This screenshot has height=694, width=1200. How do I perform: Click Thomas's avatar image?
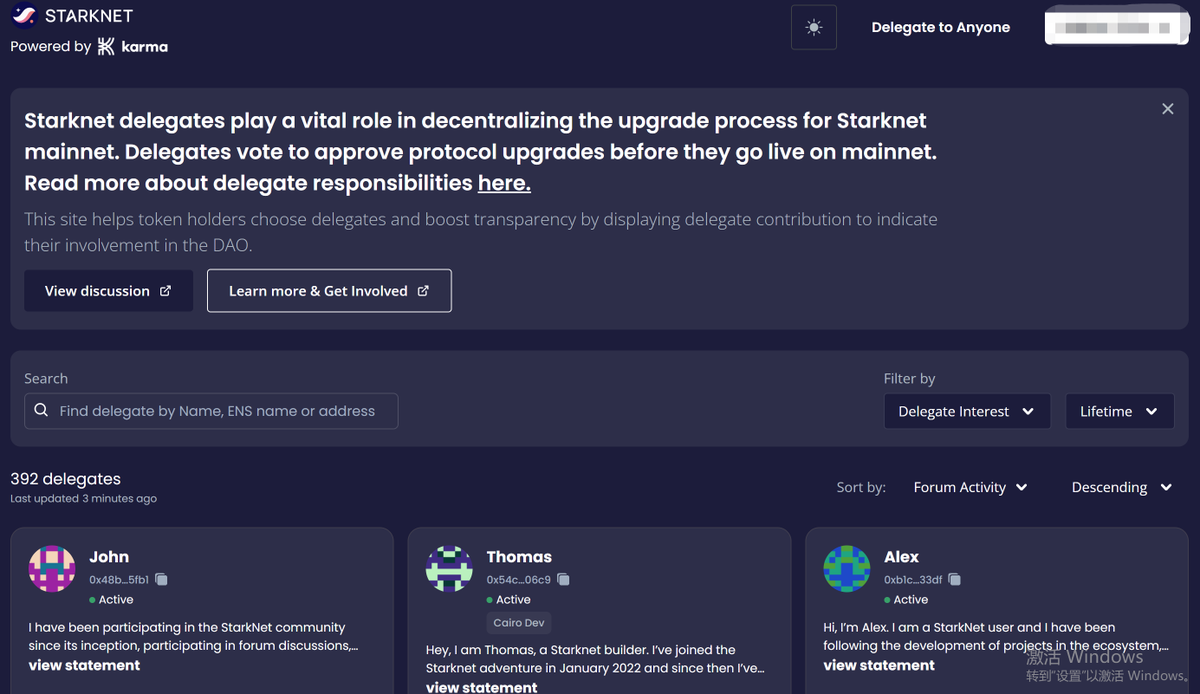point(450,569)
